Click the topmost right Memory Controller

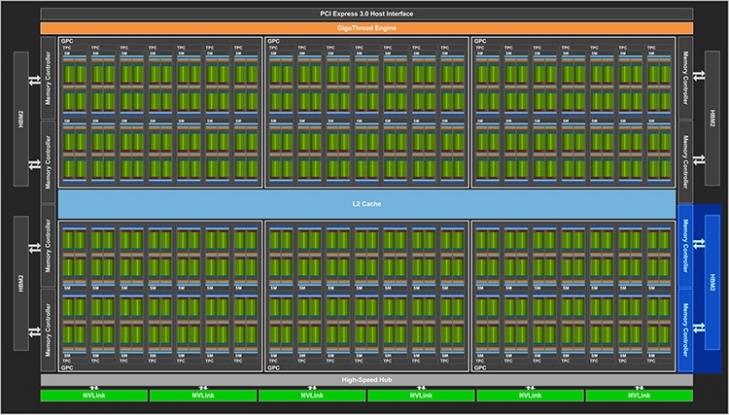click(x=684, y=78)
